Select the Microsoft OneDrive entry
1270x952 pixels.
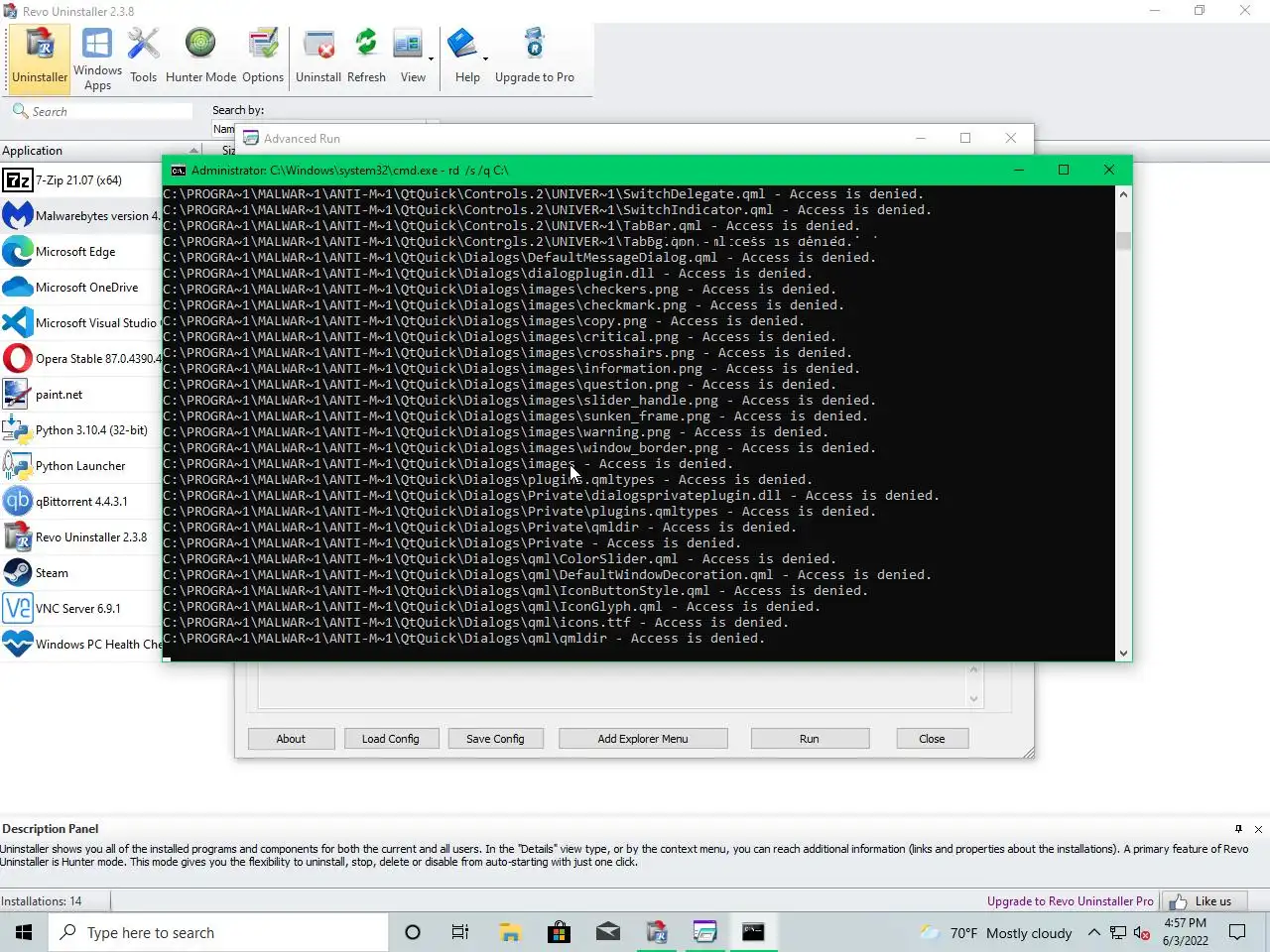(x=80, y=288)
